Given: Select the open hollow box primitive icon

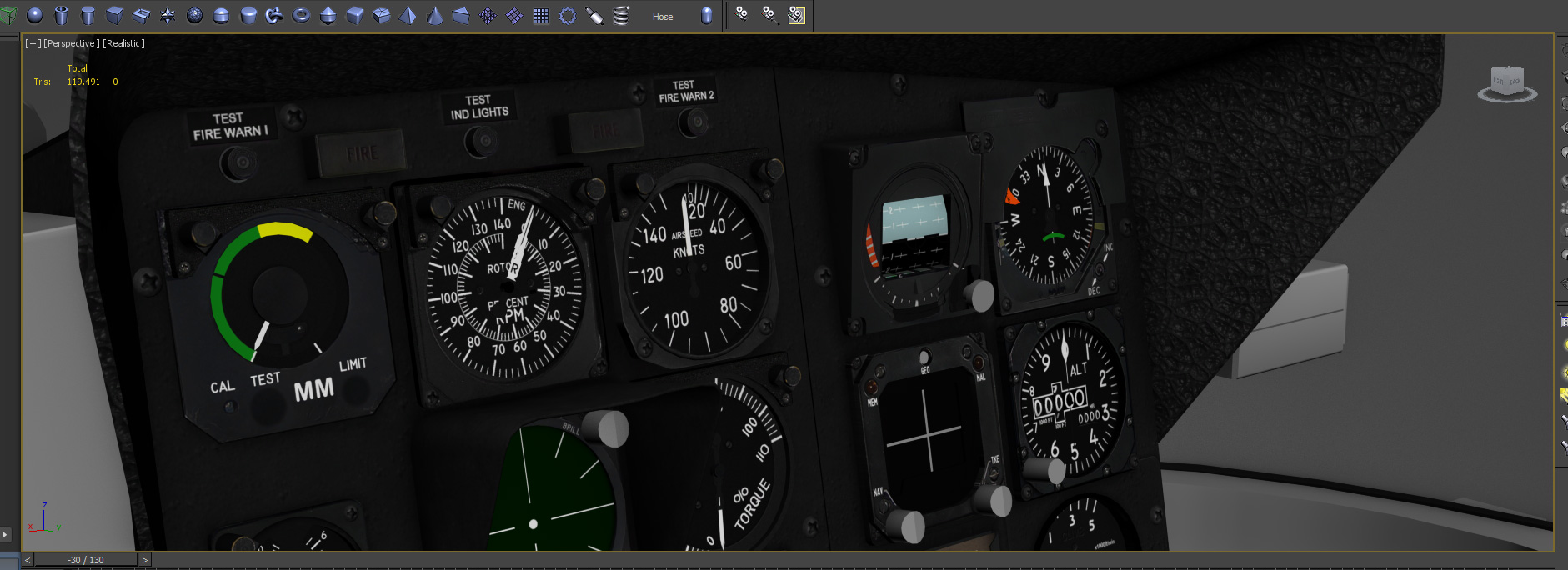Looking at the screenshot, I should point(141,15).
